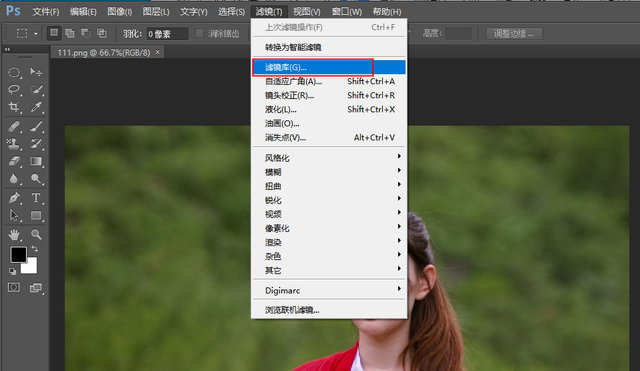Select the Elliptical Marquee tool
The height and width of the screenshot is (371, 640).
point(14,72)
